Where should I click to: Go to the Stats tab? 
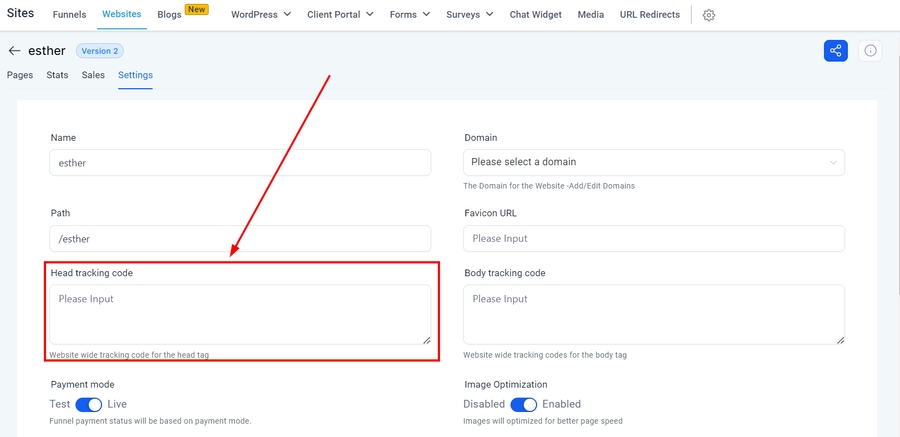point(57,75)
